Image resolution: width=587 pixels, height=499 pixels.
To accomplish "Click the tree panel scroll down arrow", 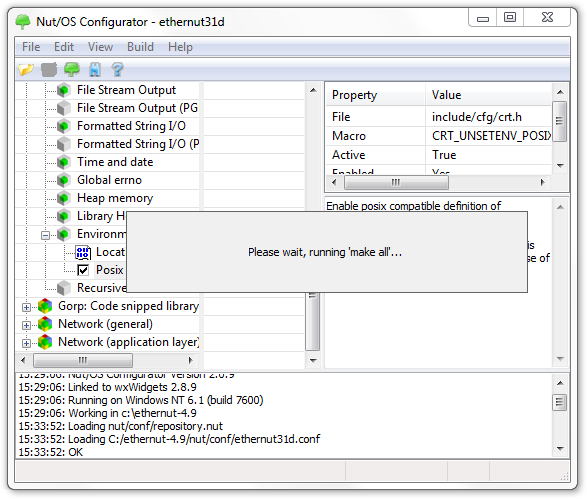I will [313, 361].
